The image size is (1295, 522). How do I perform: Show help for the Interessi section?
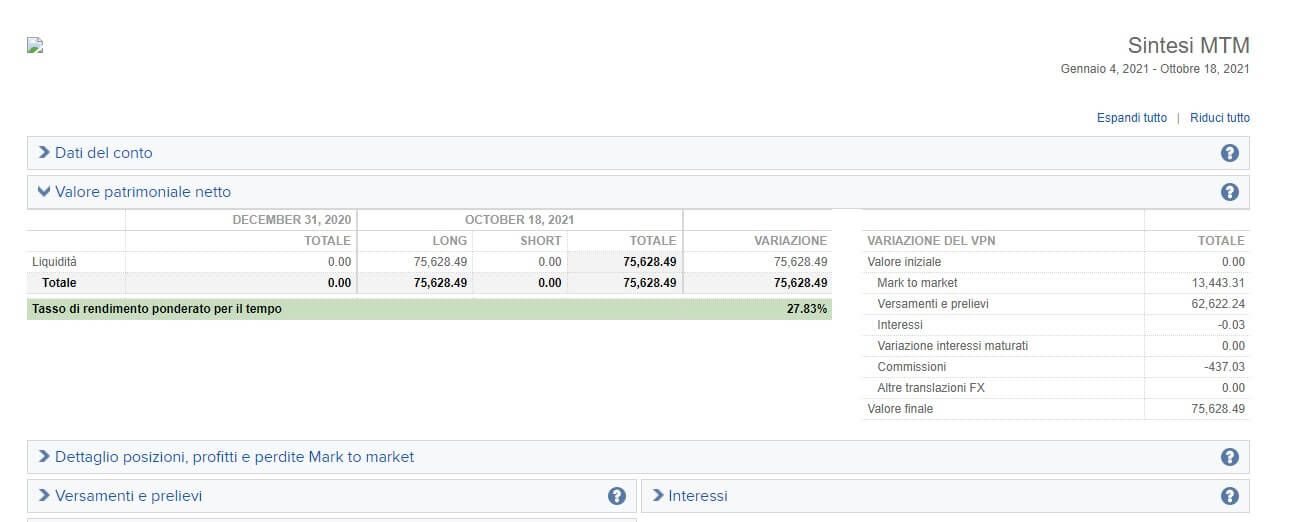click(x=1229, y=496)
